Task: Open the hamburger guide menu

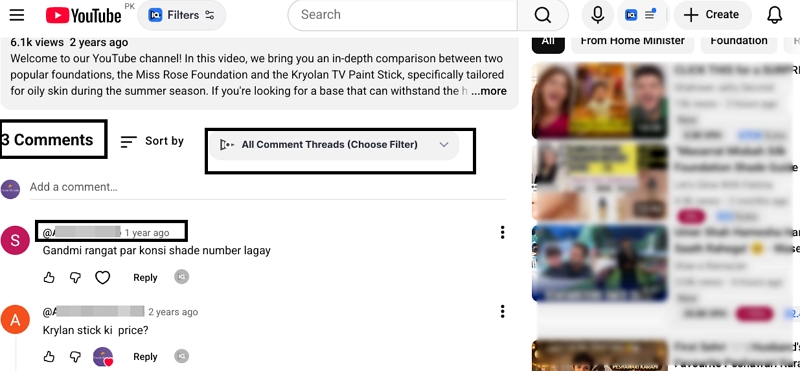Action: coord(17,15)
